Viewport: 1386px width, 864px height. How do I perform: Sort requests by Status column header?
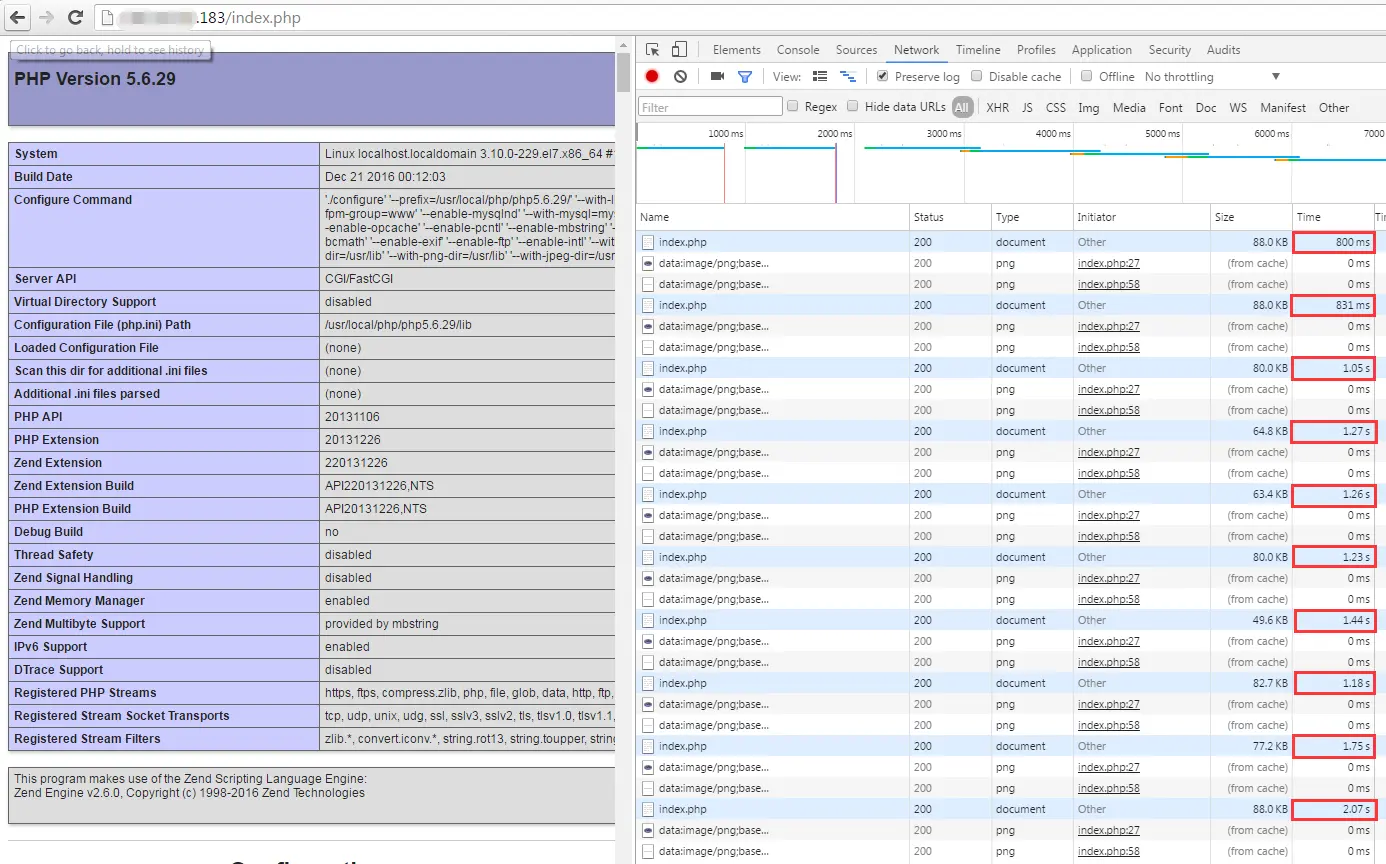click(x=951, y=217)
